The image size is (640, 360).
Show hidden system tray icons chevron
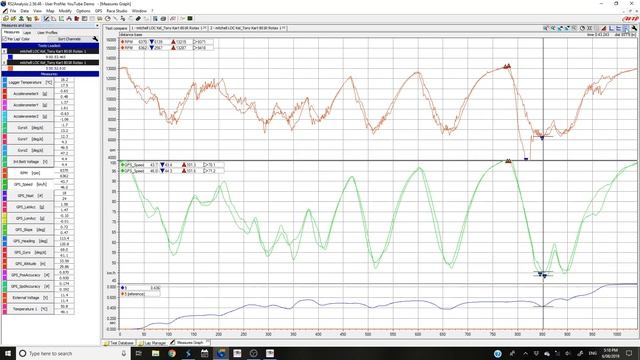pos(525,353)
